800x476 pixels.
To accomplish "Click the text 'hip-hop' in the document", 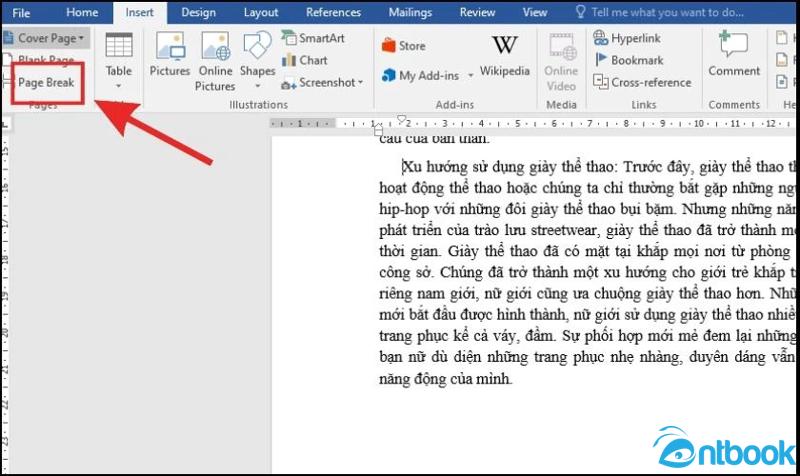I will pyautogui.click(x=402, y=210).
